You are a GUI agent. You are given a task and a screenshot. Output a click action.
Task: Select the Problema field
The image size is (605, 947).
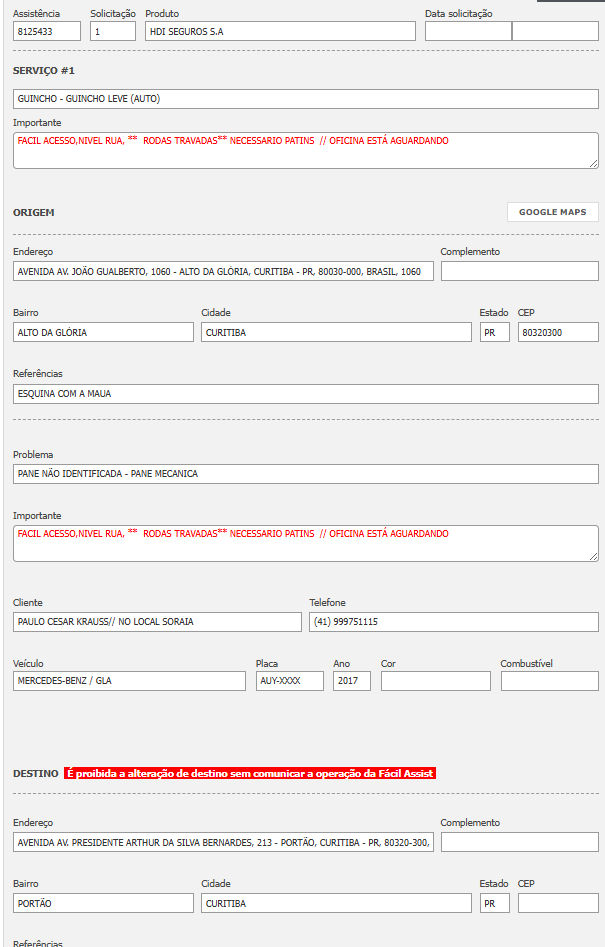coord(306,474)
